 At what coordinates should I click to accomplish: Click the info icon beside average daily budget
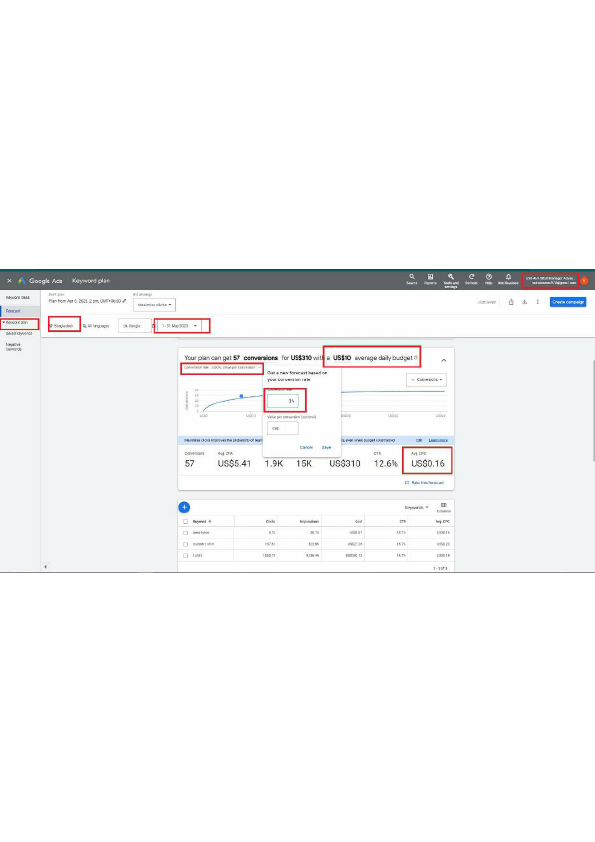click(416, 358)
